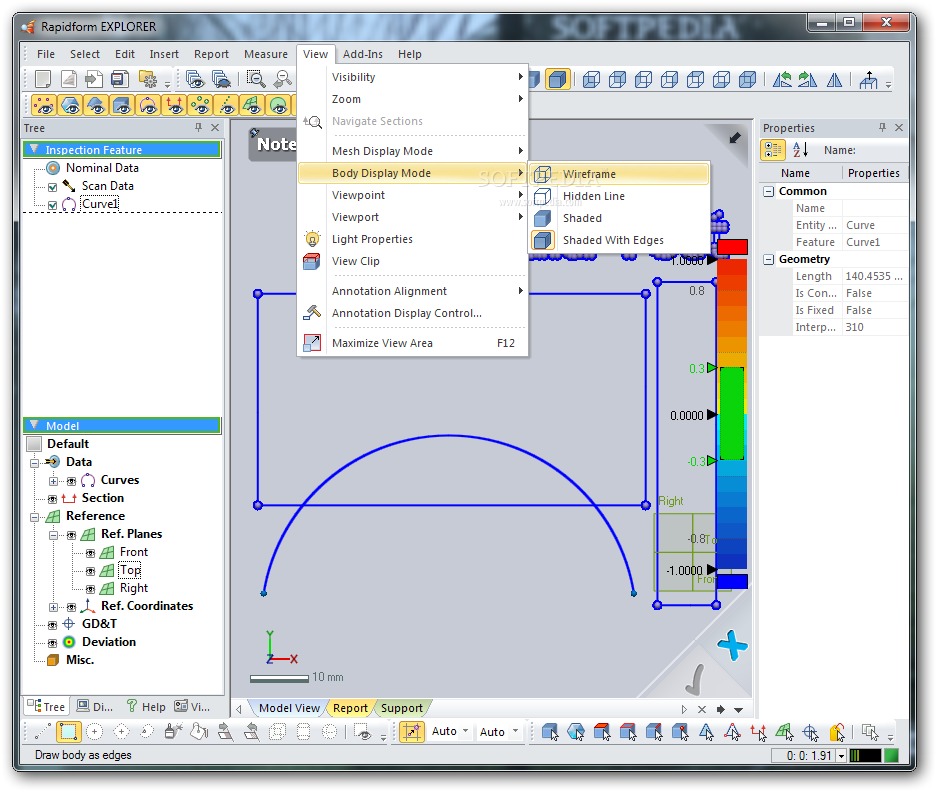Viewport: 937px width, 792px height.
Task: Click the save disk toolbar icon
Action: (120, 79)
